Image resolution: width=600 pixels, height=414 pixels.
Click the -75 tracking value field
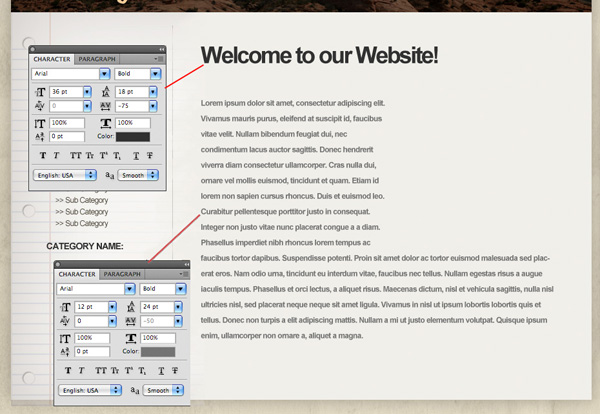[132, 106]
